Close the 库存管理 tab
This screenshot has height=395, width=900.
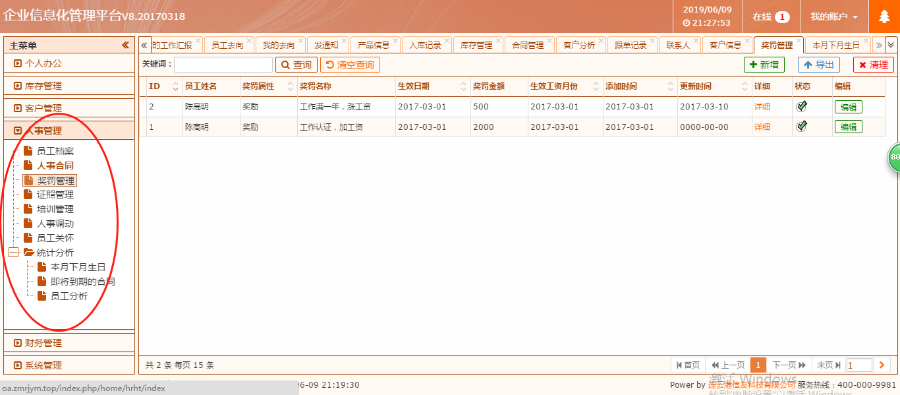click(x=498, y=41)
